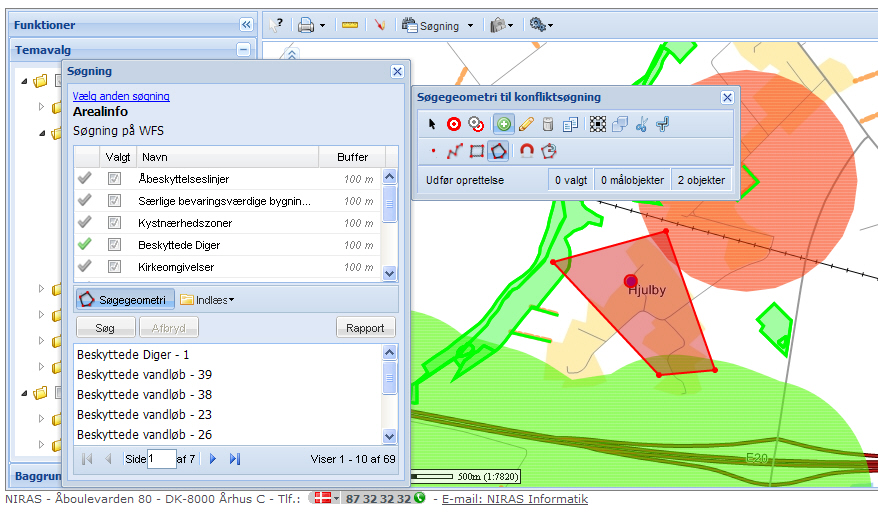Select result 'Beskyttede Diger - 1'

pyautogui.click(x=133, y=354)
